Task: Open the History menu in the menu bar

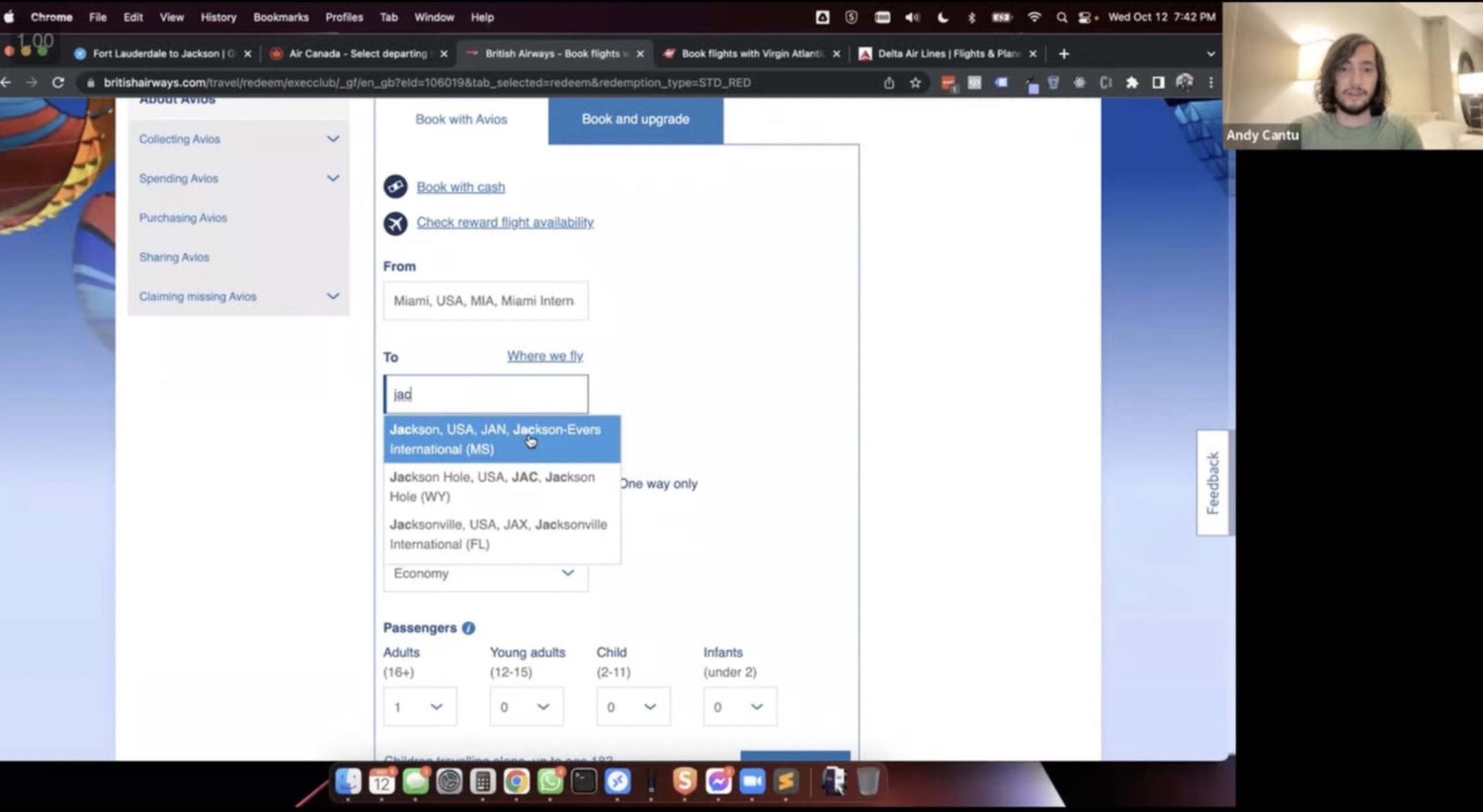Action: coord(218,17)
